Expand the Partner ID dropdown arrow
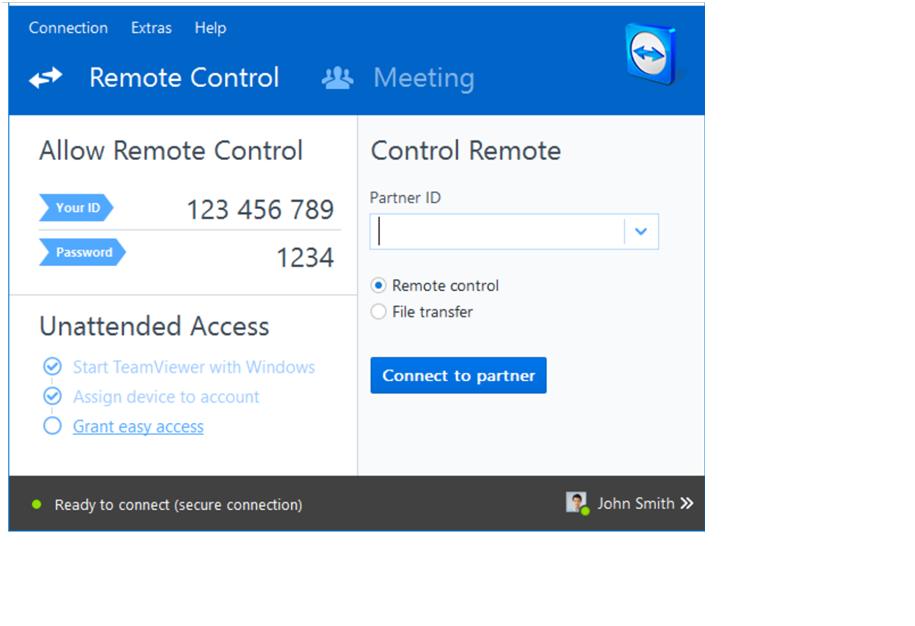 (641, 232)
